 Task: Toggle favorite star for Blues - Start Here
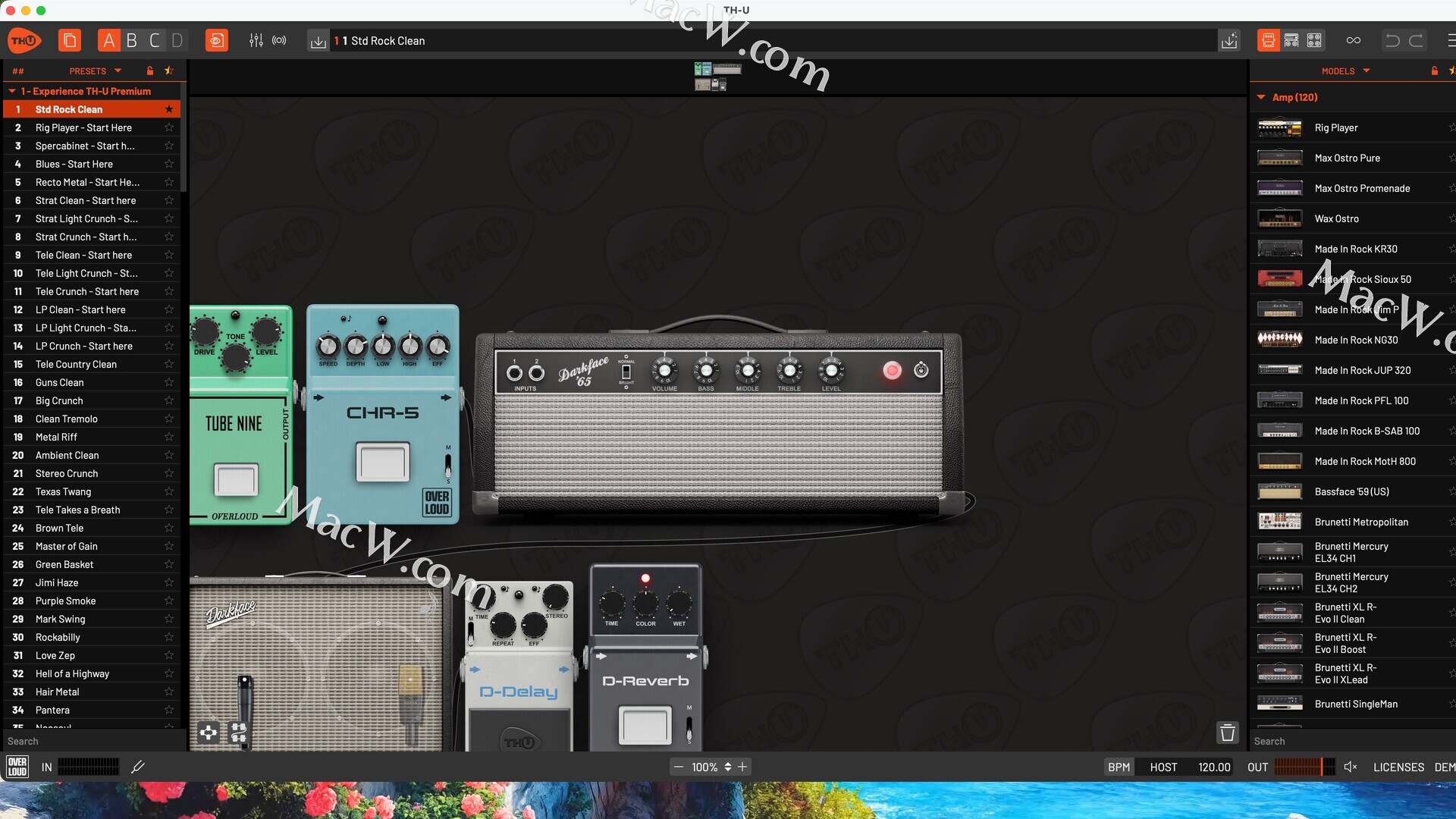point(169,164)
